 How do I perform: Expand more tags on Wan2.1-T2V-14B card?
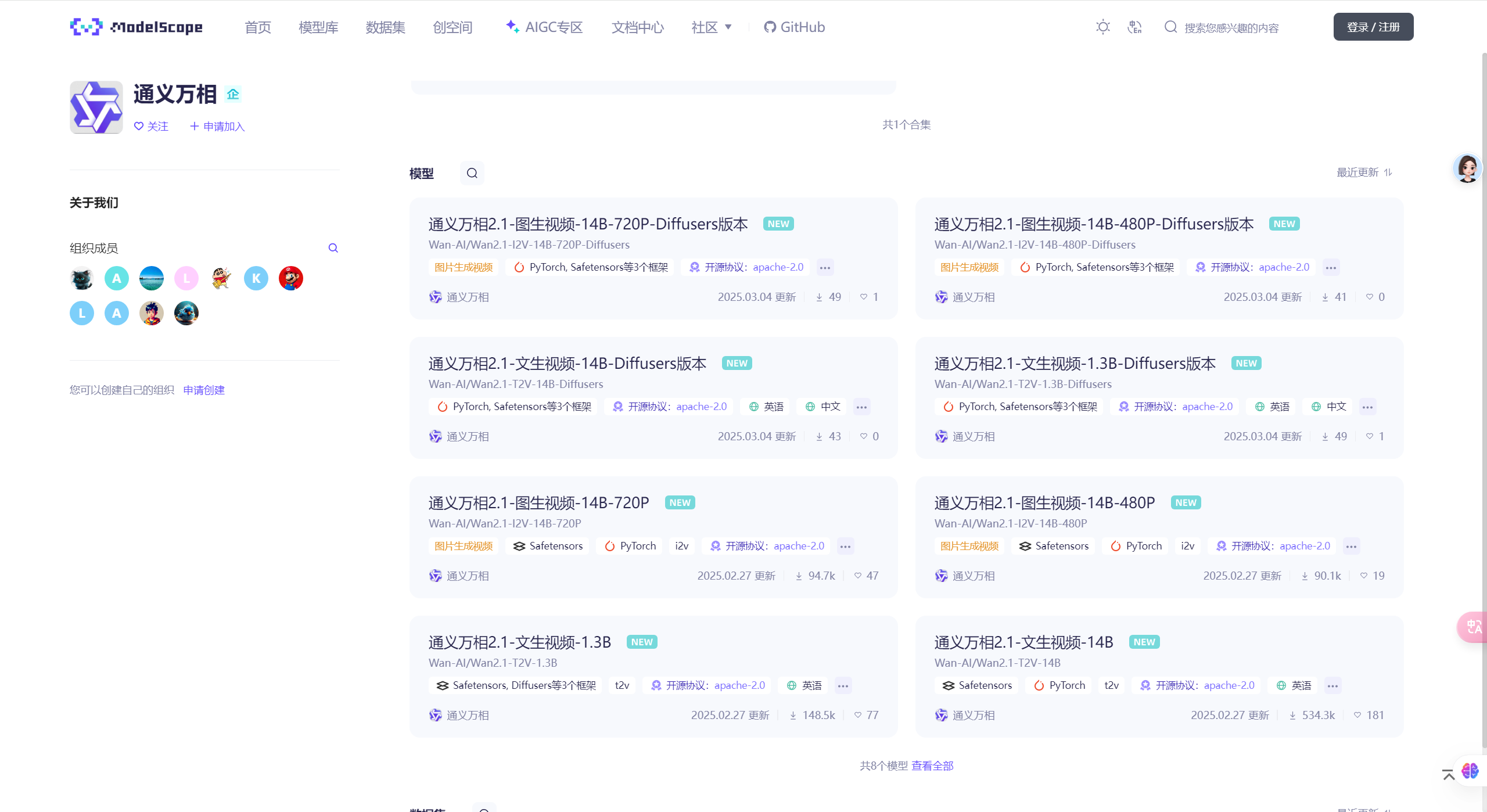pos(1332,685)
